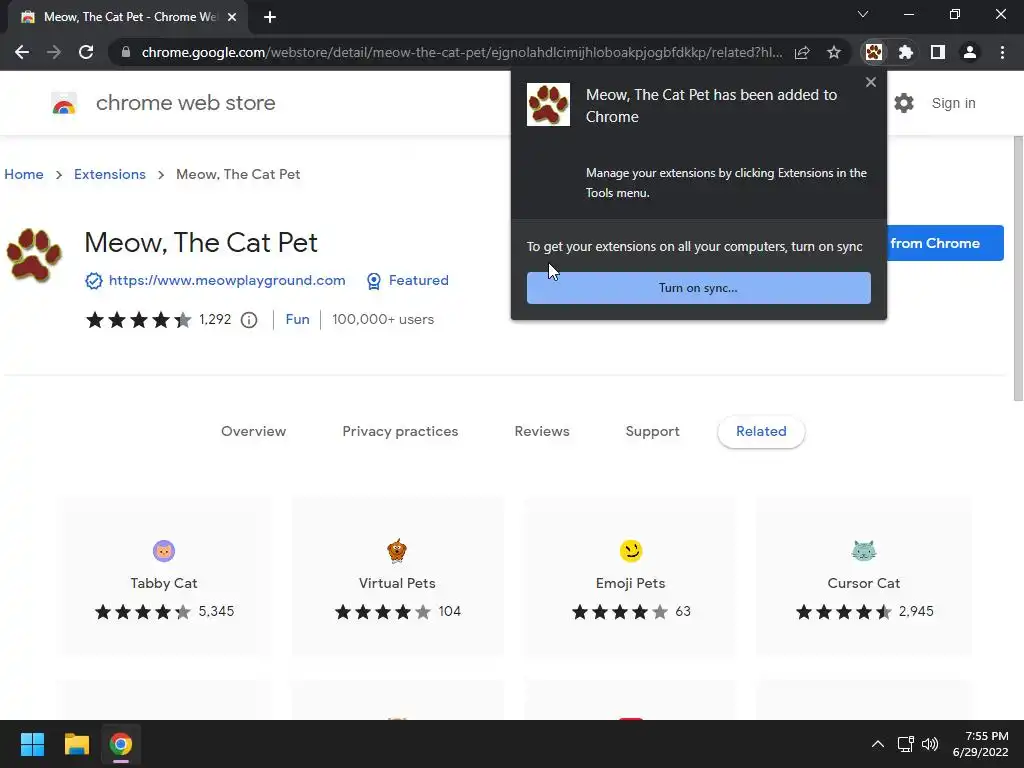The image size is (1024, 768).
Task: Click the Virtual Pets dog icon
Action: (x=397, y=551)
